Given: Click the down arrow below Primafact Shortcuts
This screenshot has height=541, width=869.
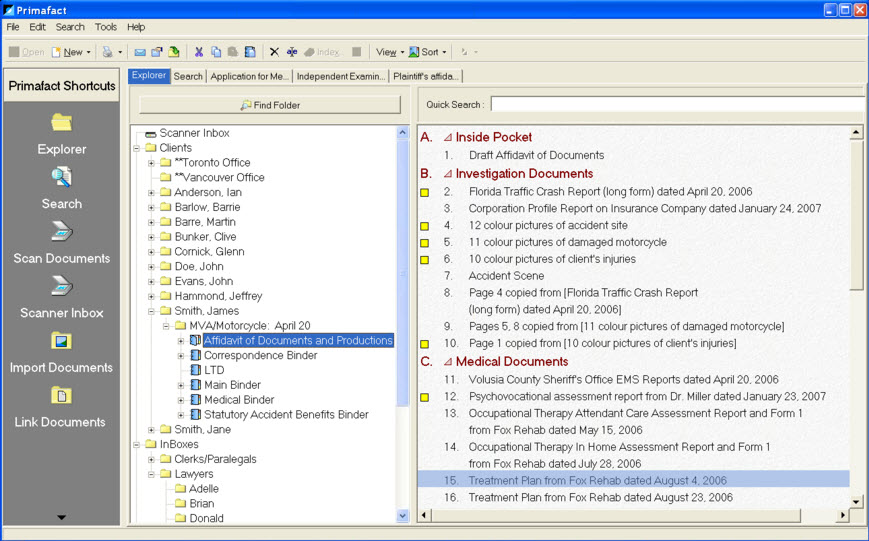Looking at the screenshot, I should (62, 517).
